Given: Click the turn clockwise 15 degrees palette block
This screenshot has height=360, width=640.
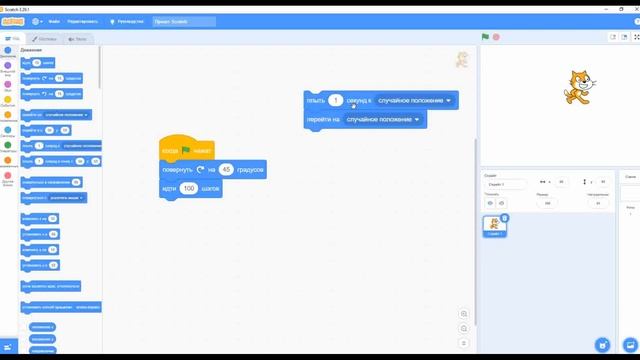Looking at the screenshot, I should point(51,78).
